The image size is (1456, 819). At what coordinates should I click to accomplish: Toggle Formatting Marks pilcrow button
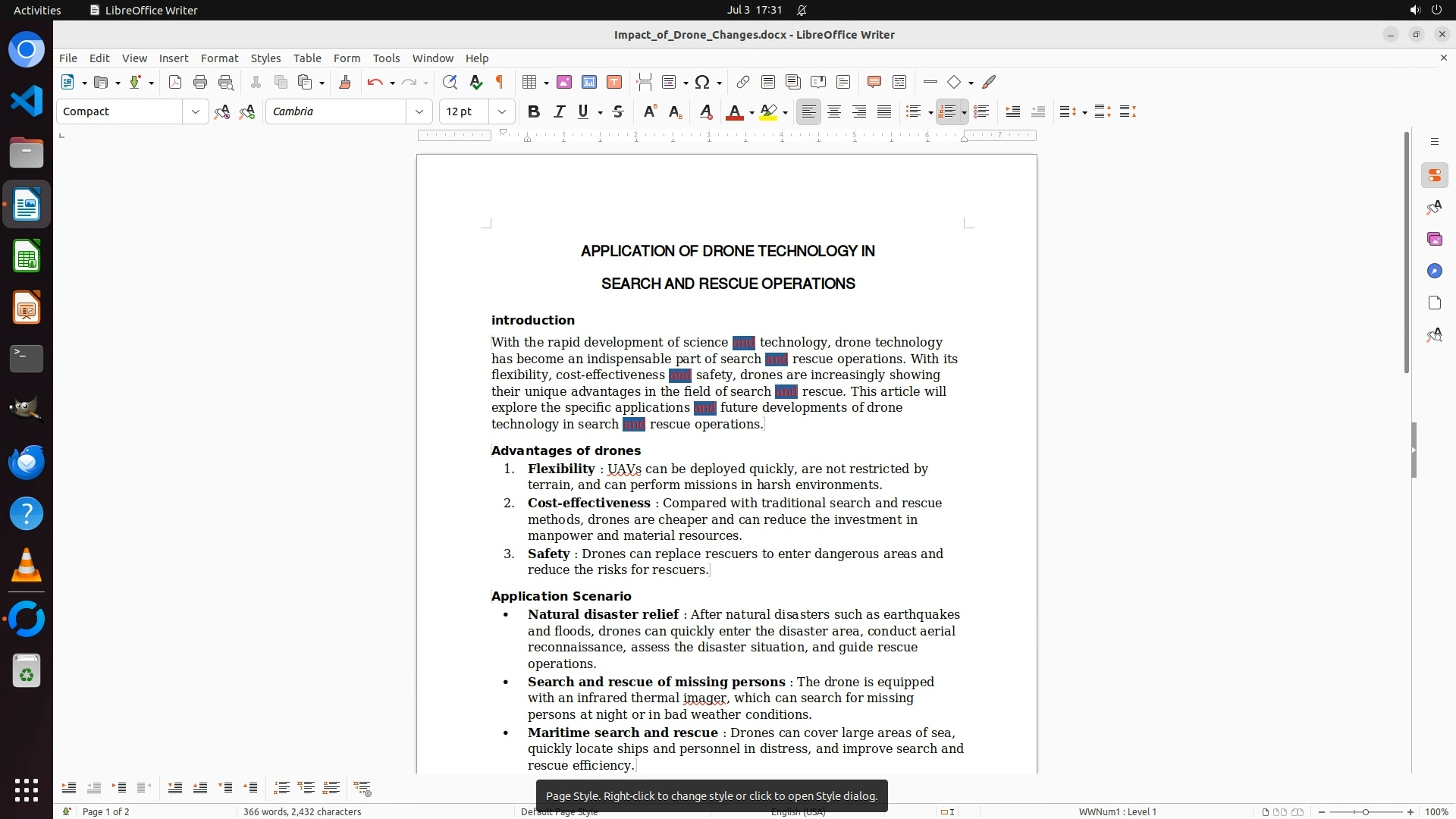(x=500, y=83)
